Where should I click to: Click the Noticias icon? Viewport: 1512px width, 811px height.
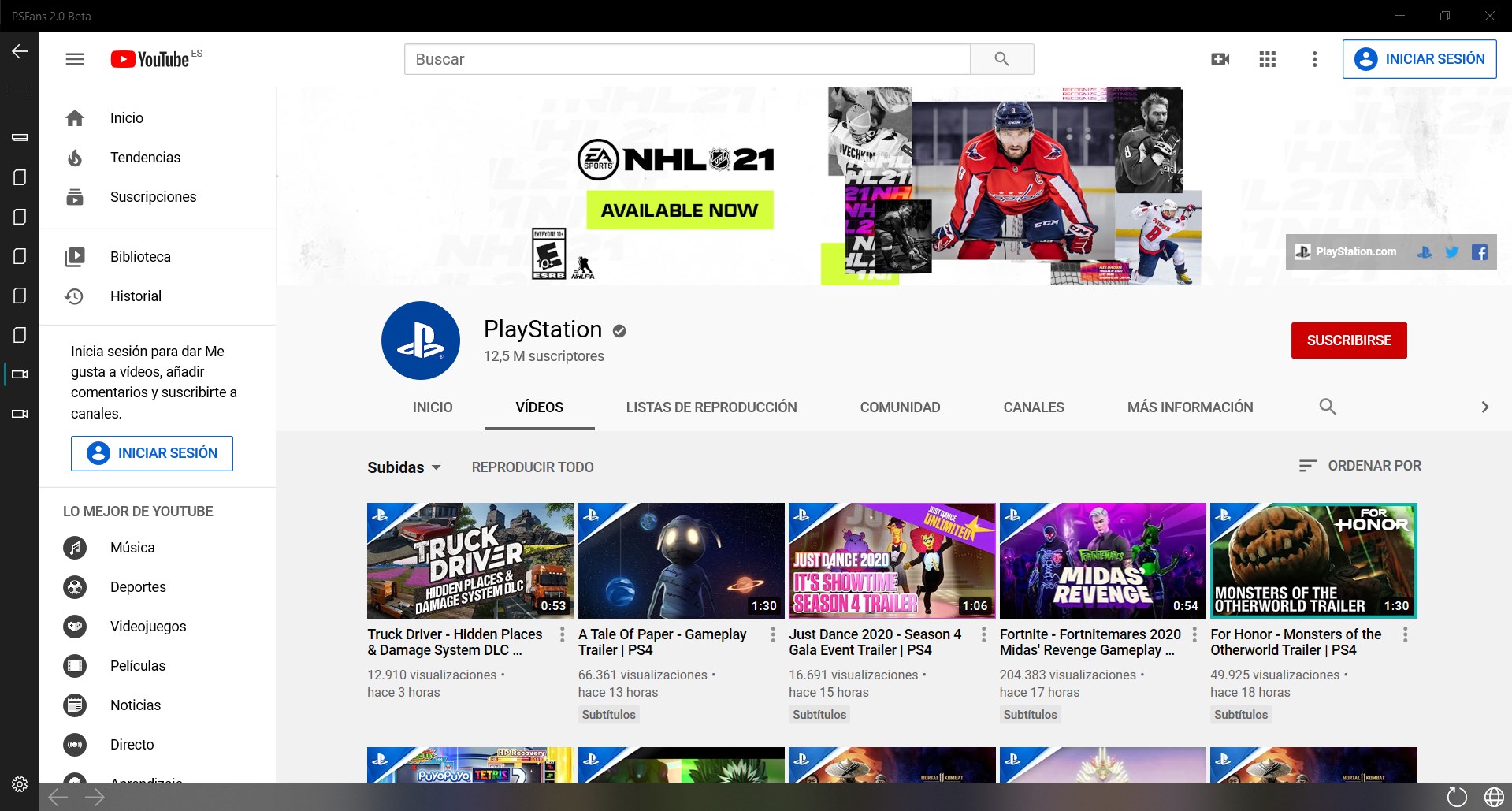pyautogui.click(x=75, y=705)
